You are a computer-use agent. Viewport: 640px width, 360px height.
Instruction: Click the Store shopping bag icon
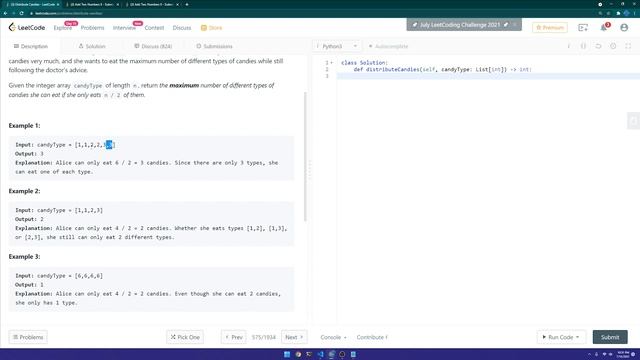(x=204, y=28)
